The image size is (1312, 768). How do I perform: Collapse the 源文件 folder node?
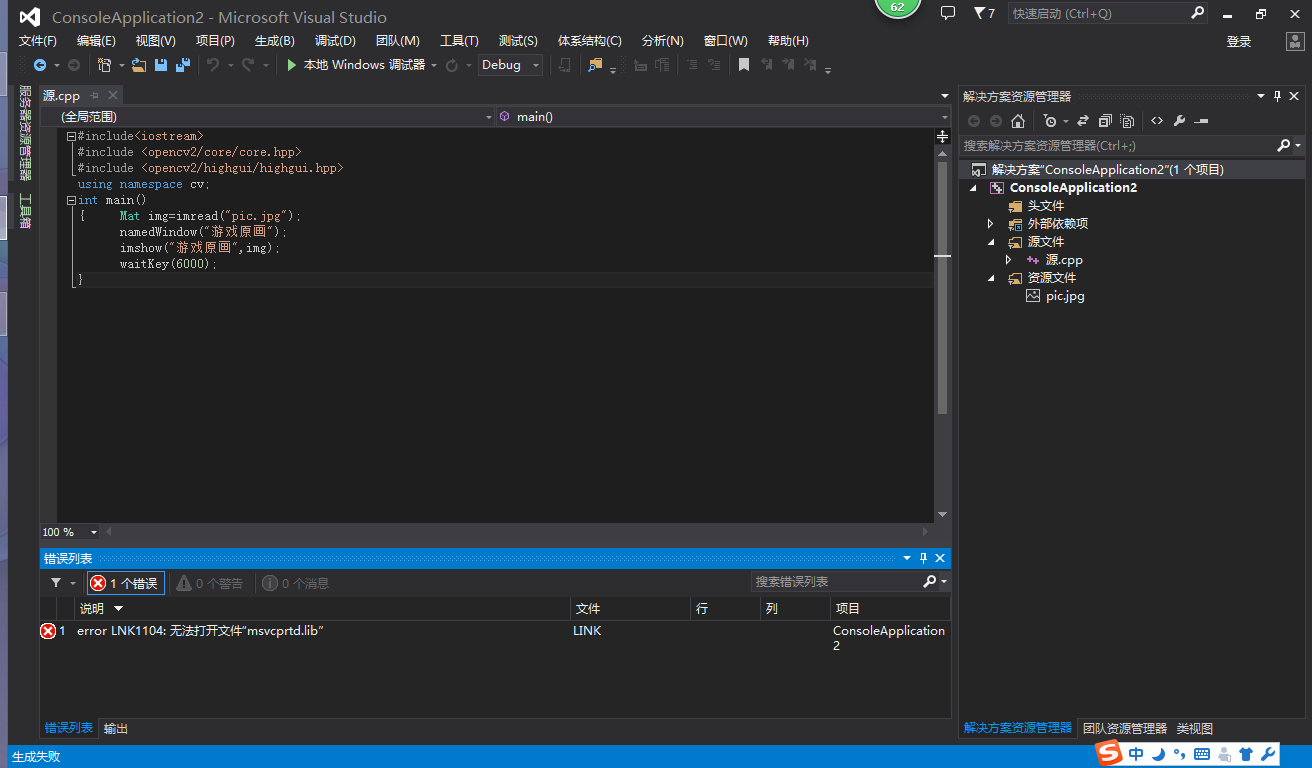pos(991,242)
